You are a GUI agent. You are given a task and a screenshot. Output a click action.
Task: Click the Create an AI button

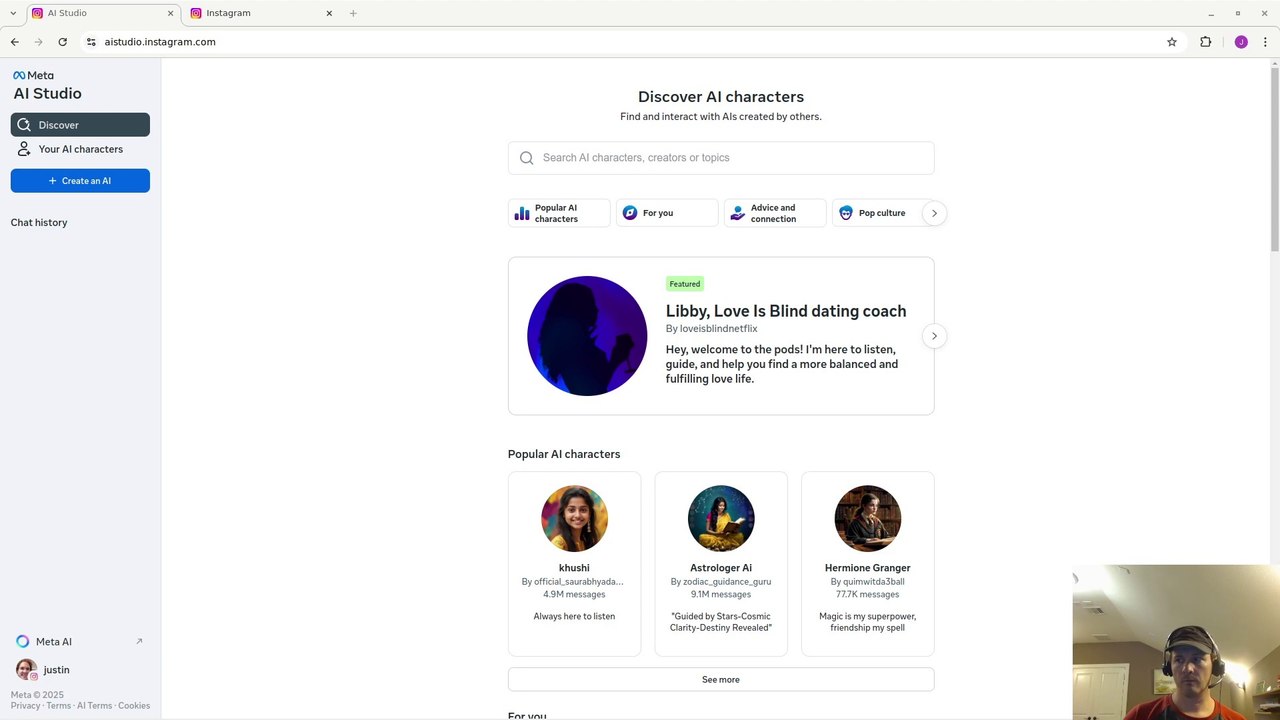pyautogui.click(x=80, y=181)
